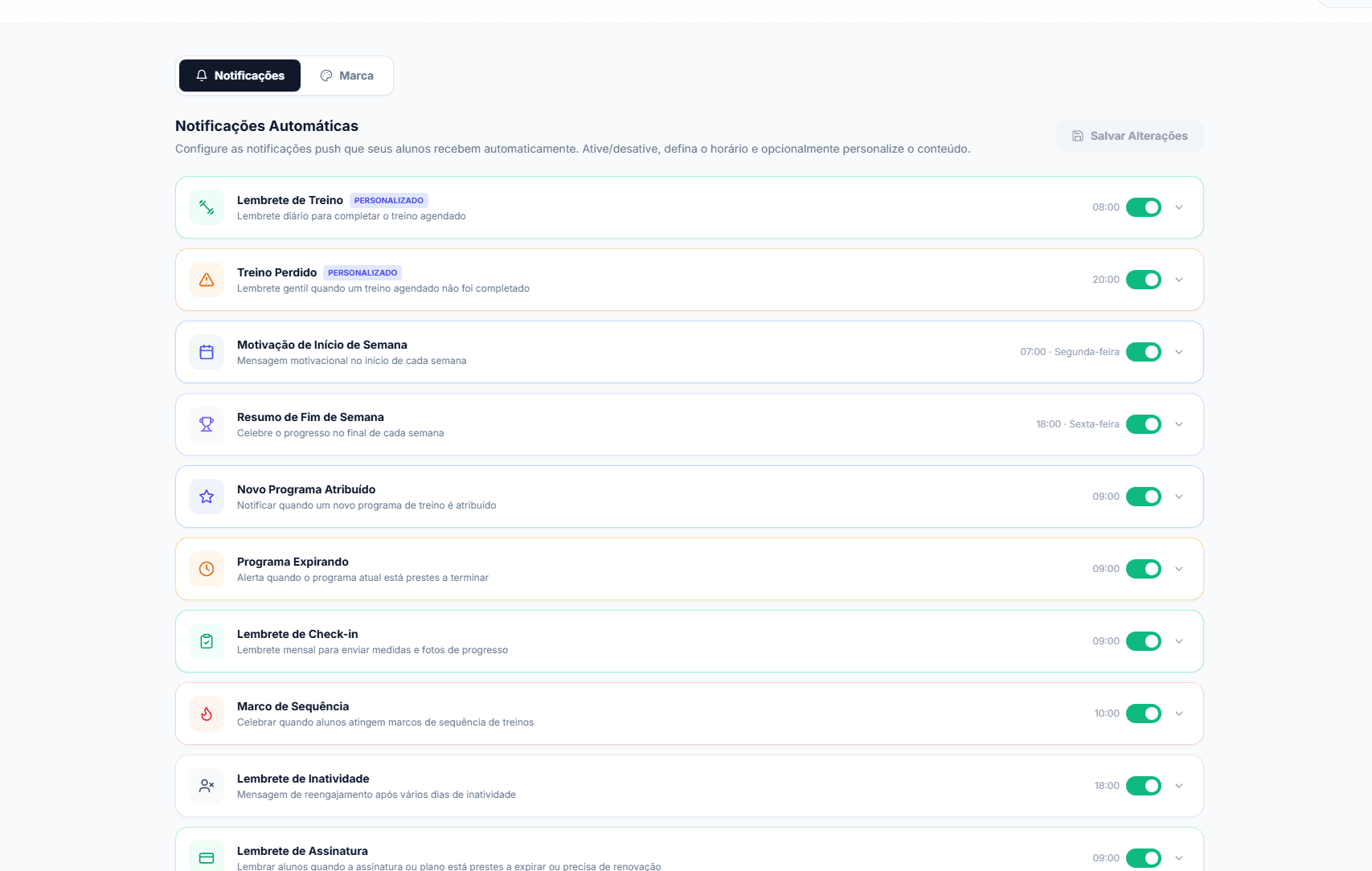This screenshot has width=1372, height=871.
Task: Click the clock icon for Programa Expirando
Action: click(x=207, y=569)
